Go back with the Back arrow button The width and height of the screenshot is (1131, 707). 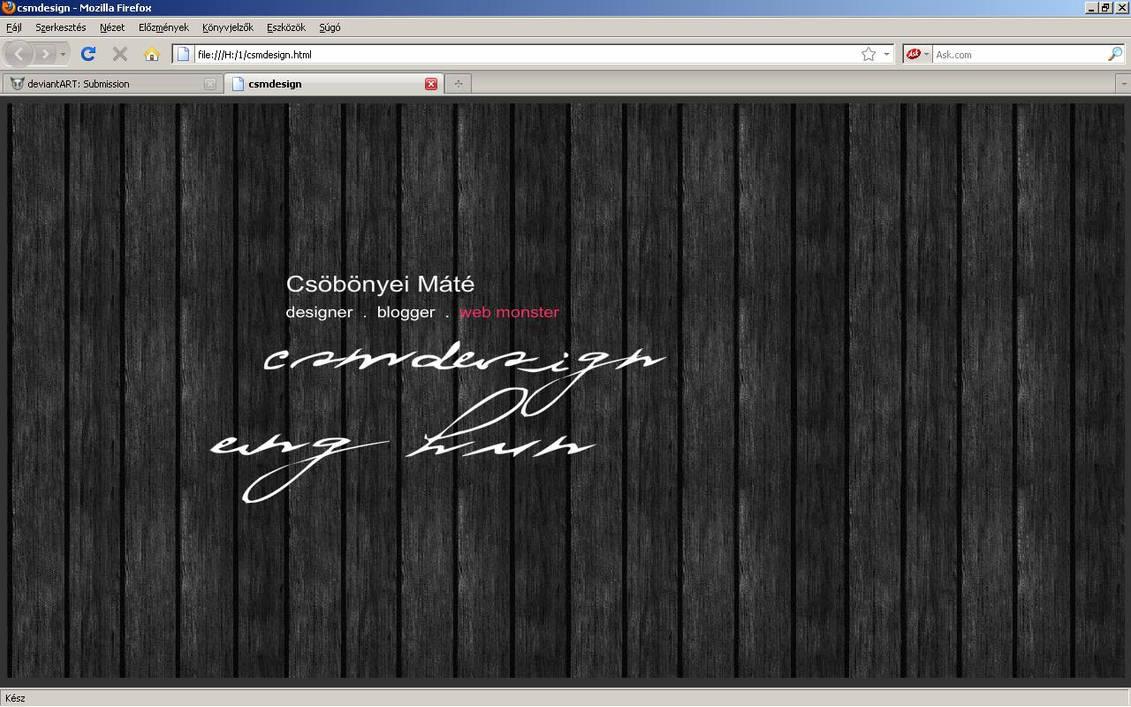tap(19, 54)
